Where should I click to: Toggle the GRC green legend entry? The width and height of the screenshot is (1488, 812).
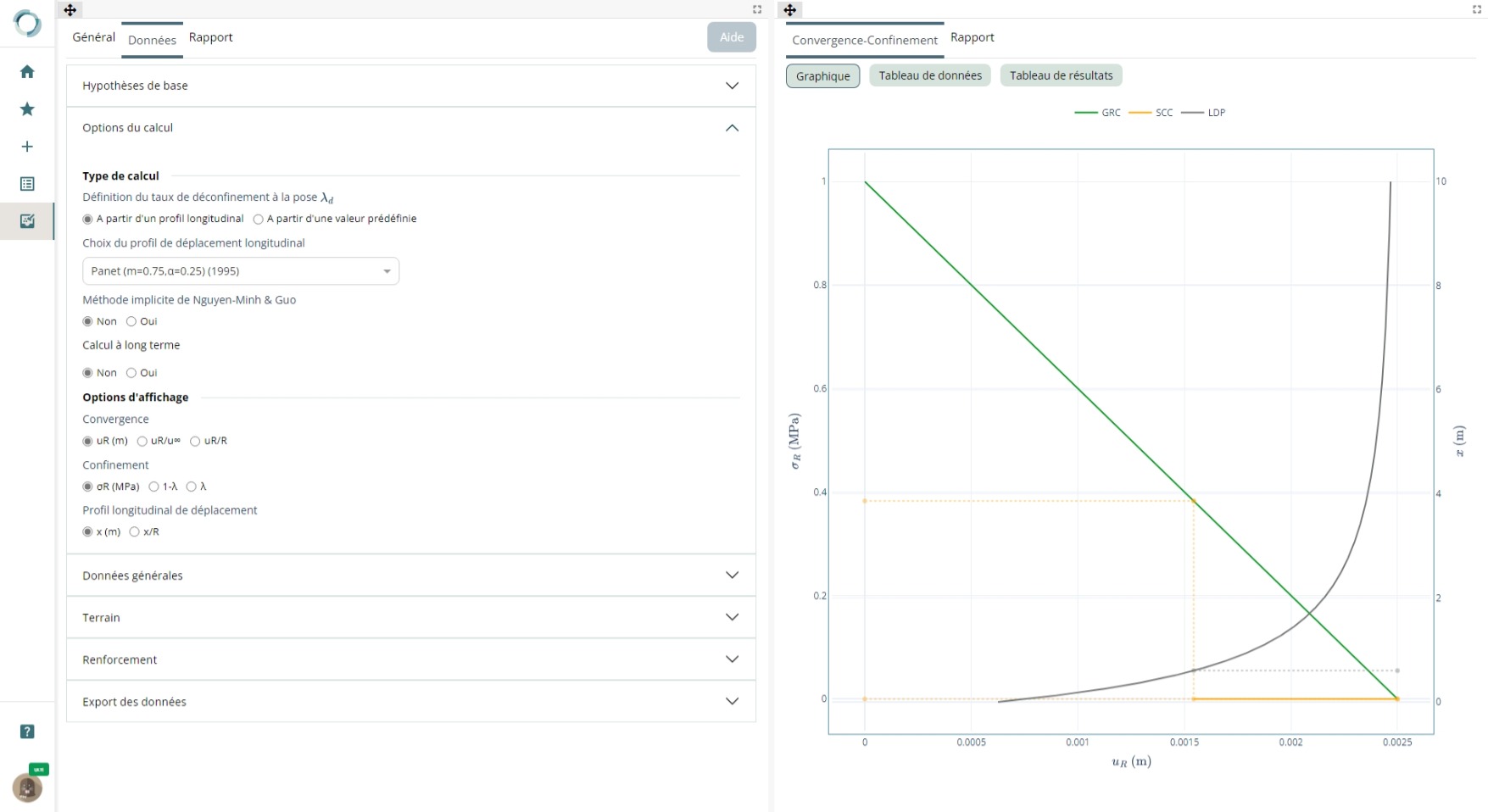pyautogui.click(x=1099, y=113)
